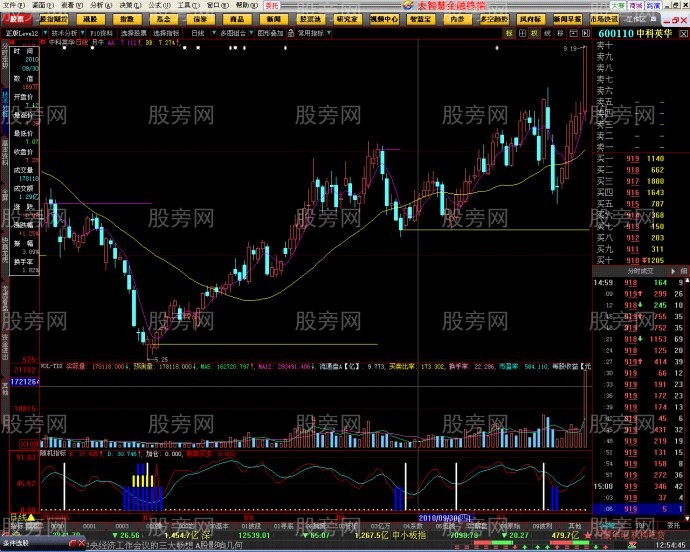Select the red 股票 tab
This screenshot has width=690, height=552.
click(17, 19)
